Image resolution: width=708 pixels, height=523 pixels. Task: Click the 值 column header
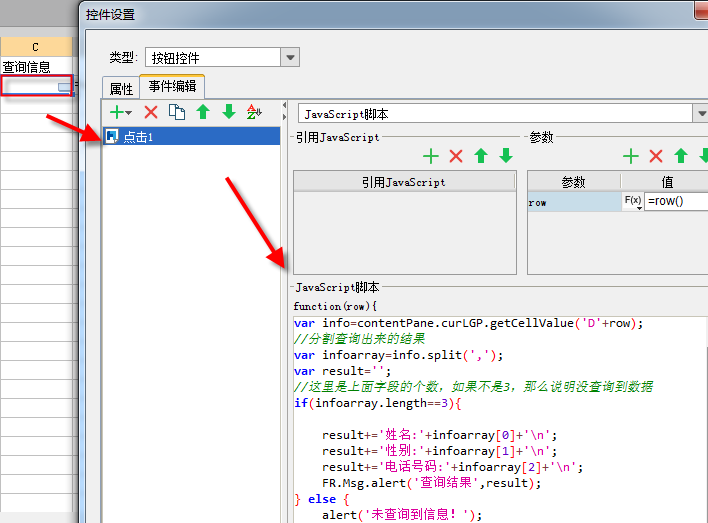[x=667, y=182]
